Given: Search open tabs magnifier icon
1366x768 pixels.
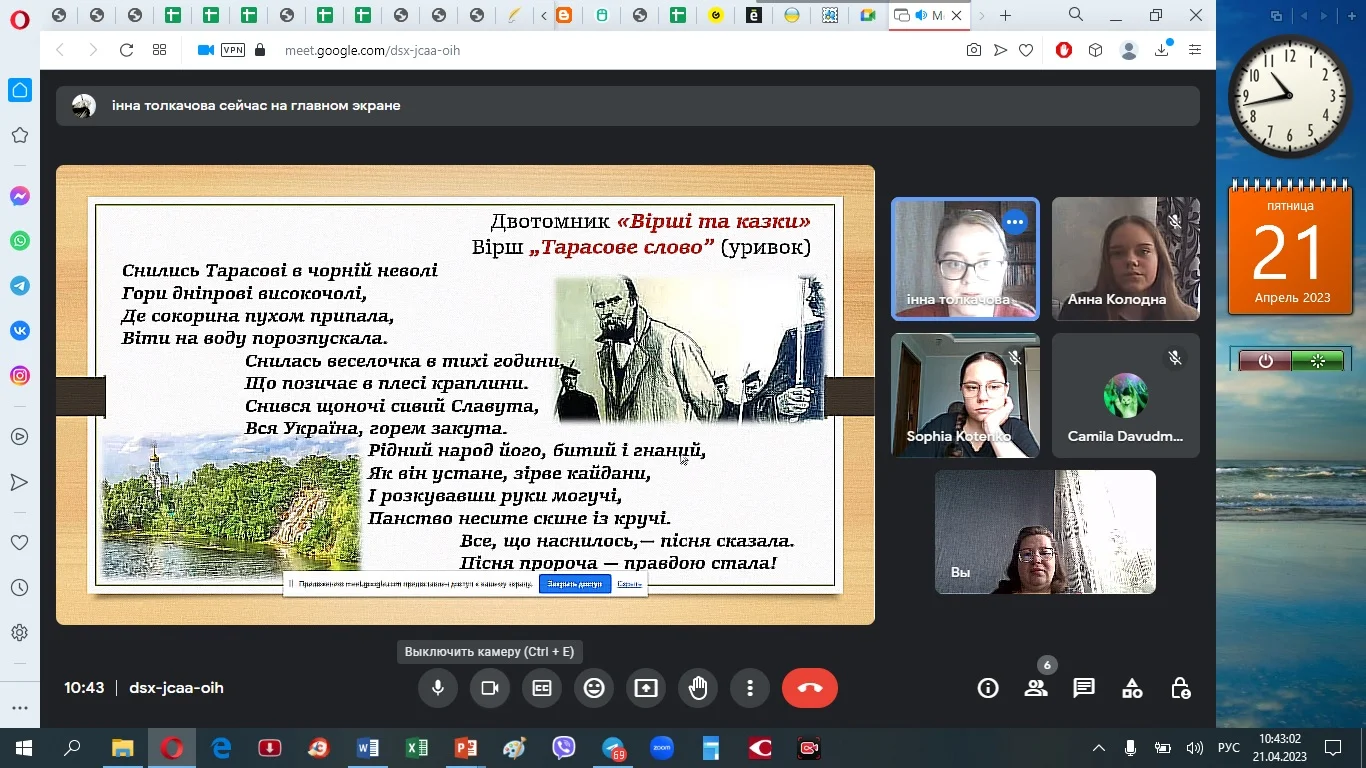Looking at the screenshot, I should pos(1076,15).
